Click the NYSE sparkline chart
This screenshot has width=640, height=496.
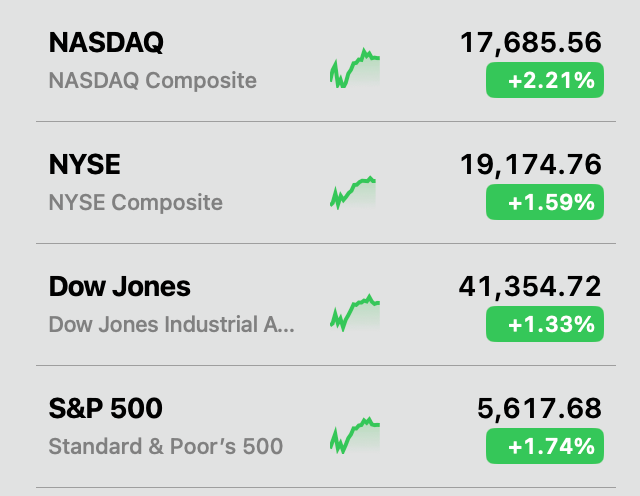coord(355,192)
